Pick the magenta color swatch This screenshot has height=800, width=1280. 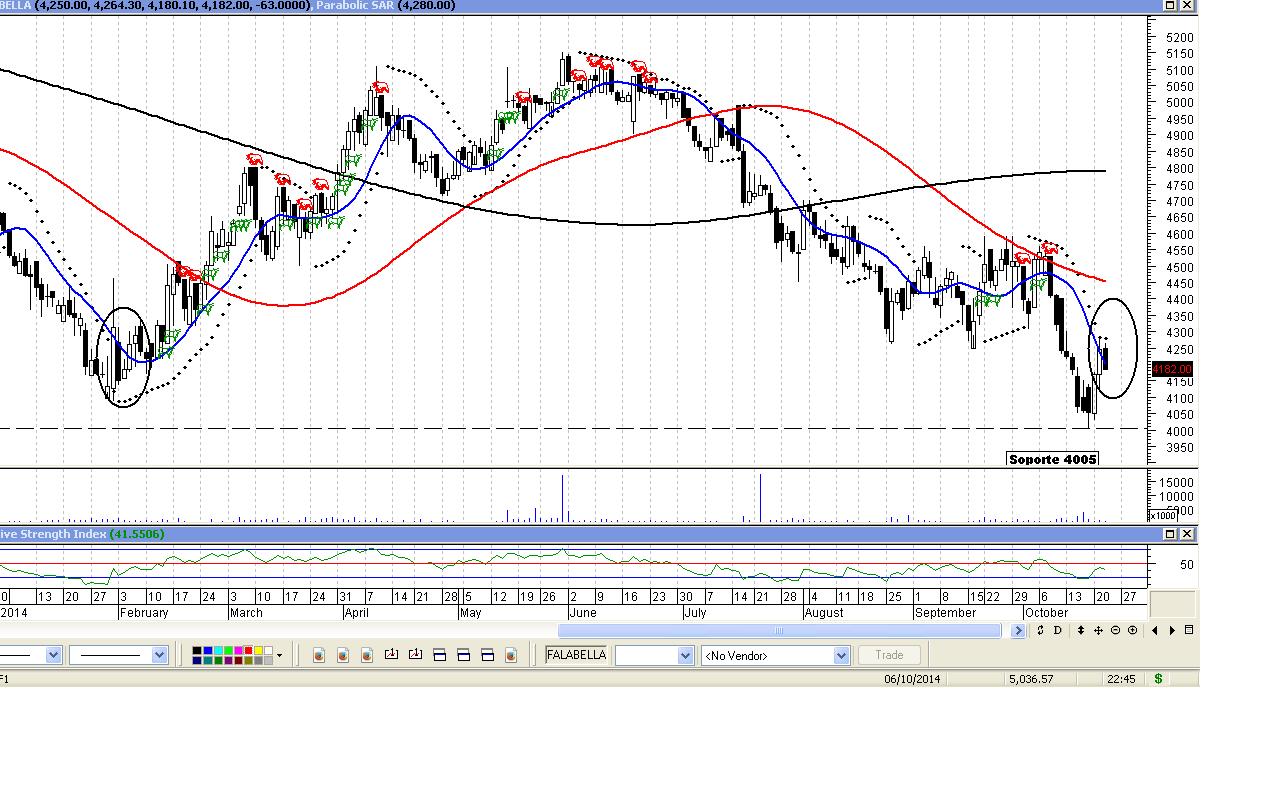pos(238,651)
